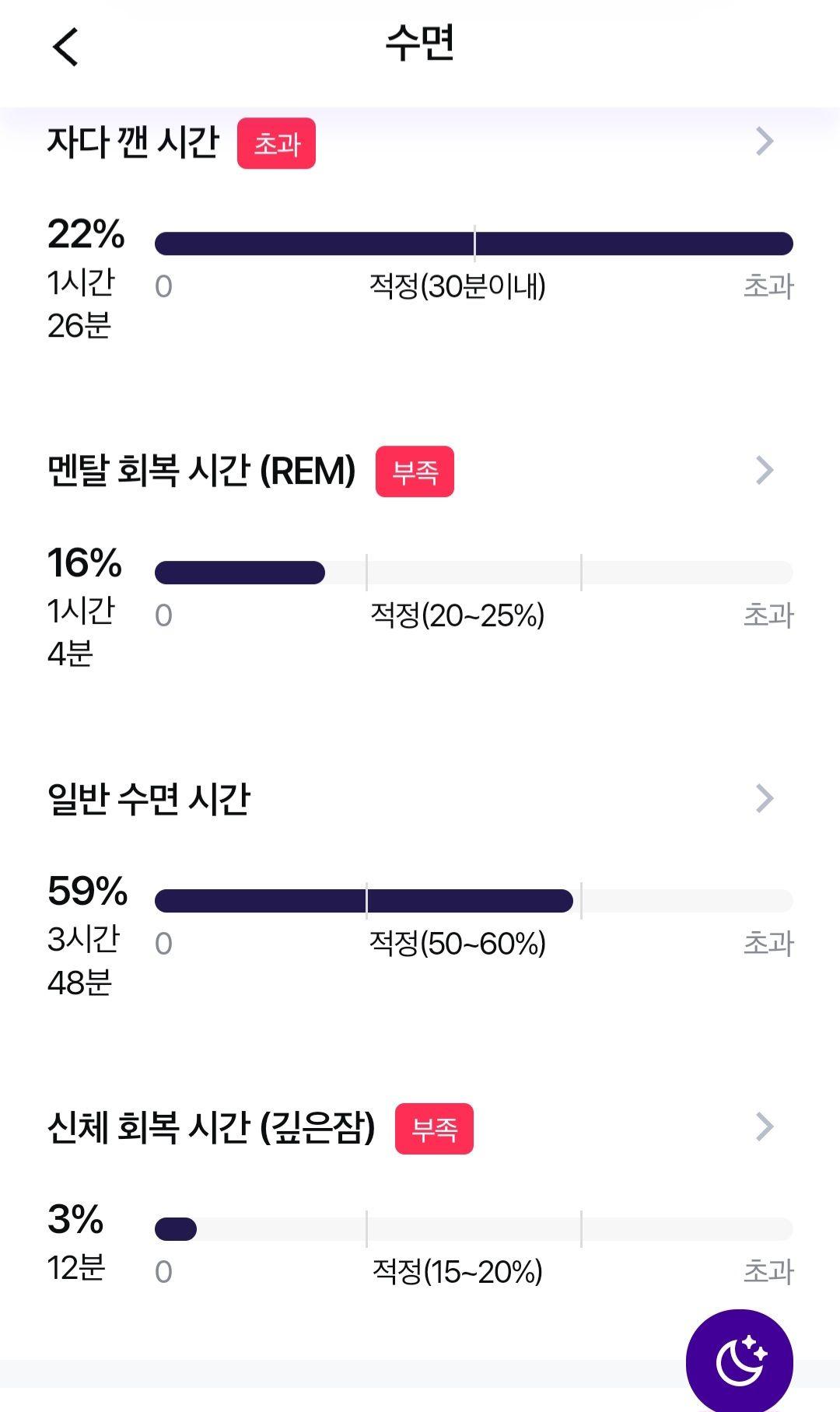Tap the 부족 badge beside 깊은잠
The height and width of the screenshot is (1412, 840).
coord(434,1129)
